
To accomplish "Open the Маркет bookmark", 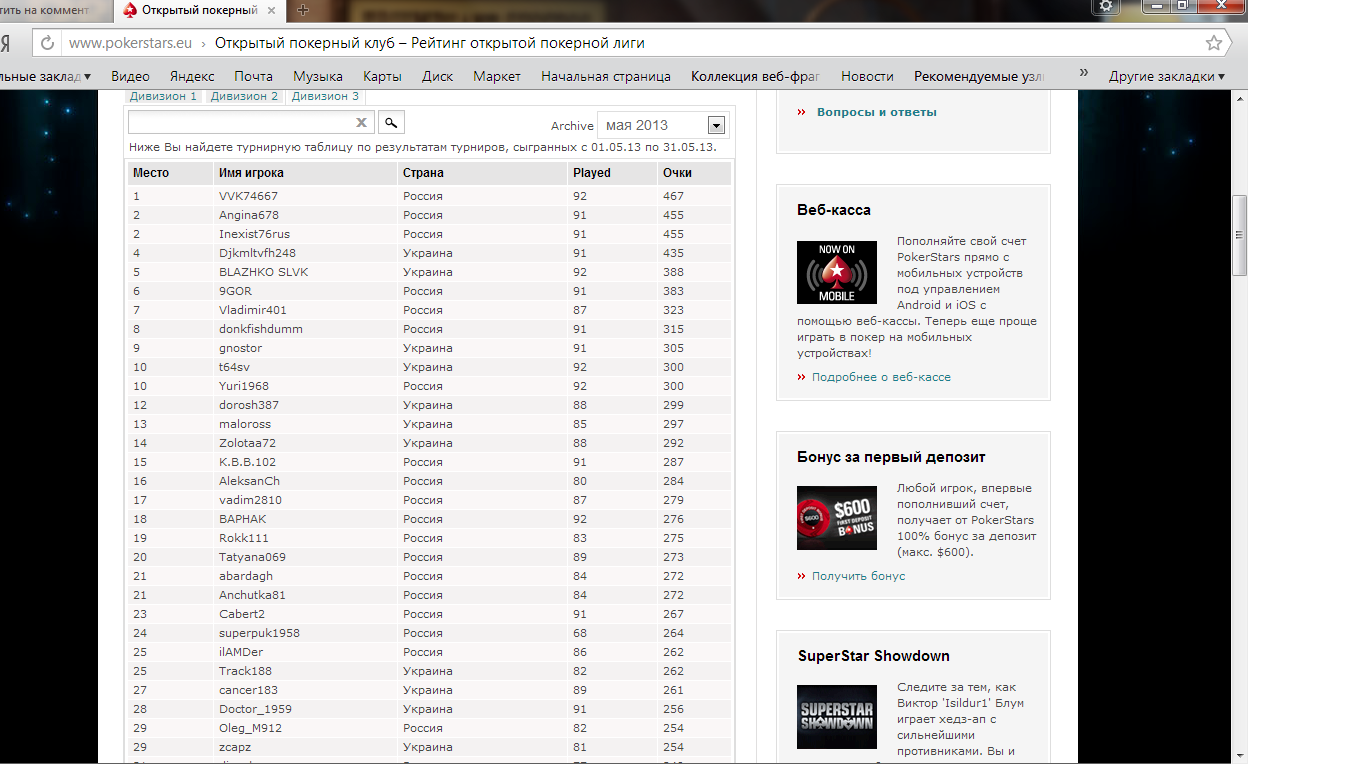I will 497,76.
